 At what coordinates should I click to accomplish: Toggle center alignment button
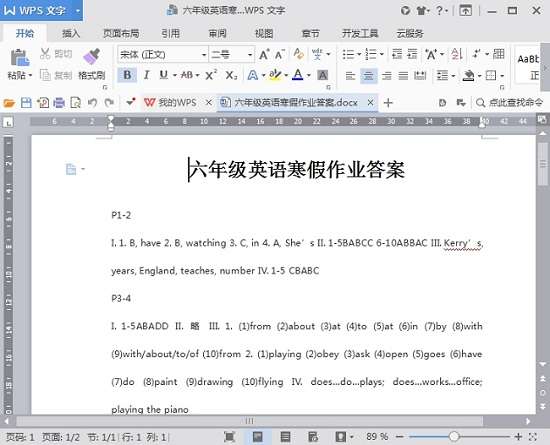click(368, 75)
